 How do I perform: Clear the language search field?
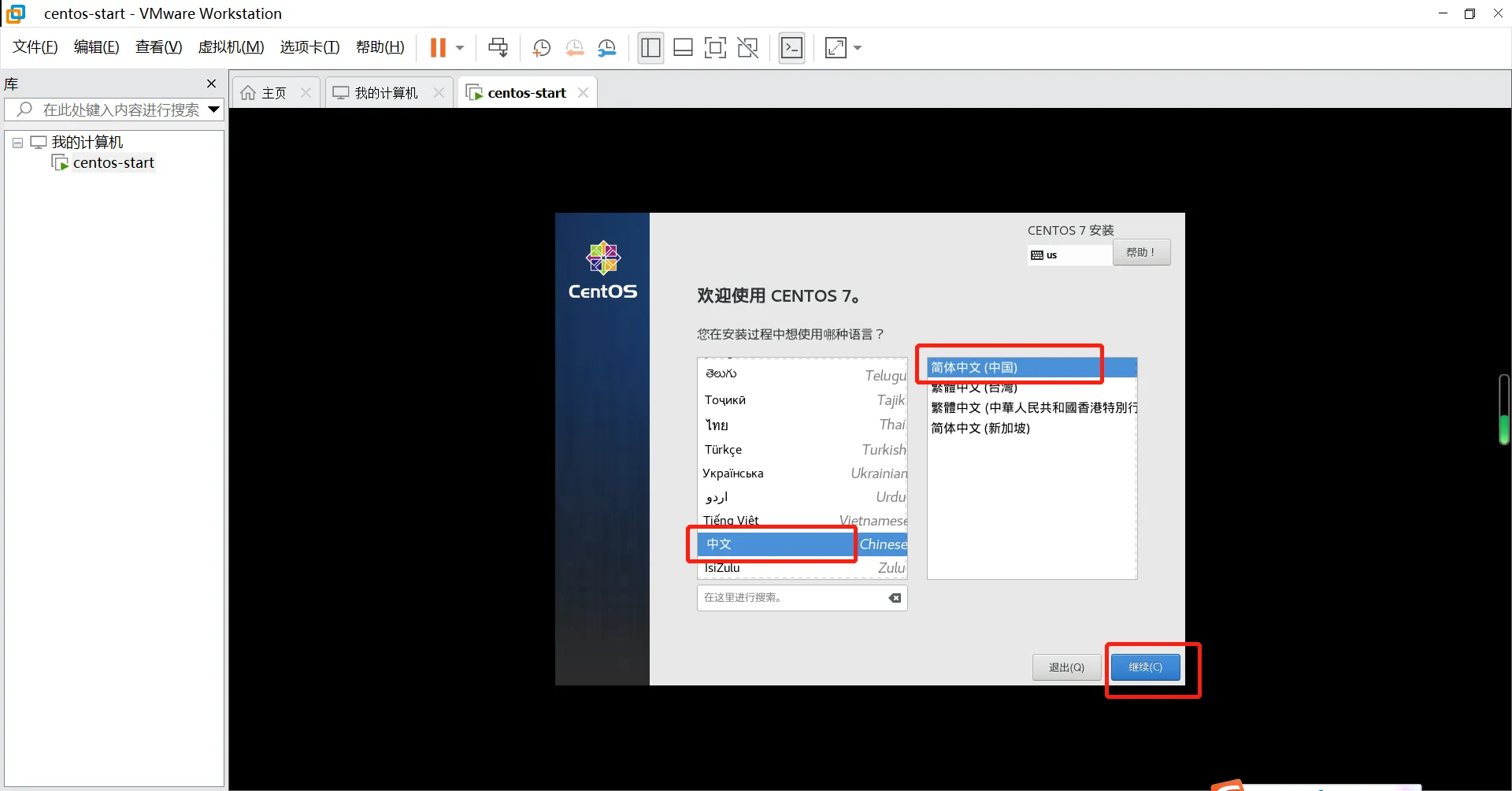(x=895, y=598)
